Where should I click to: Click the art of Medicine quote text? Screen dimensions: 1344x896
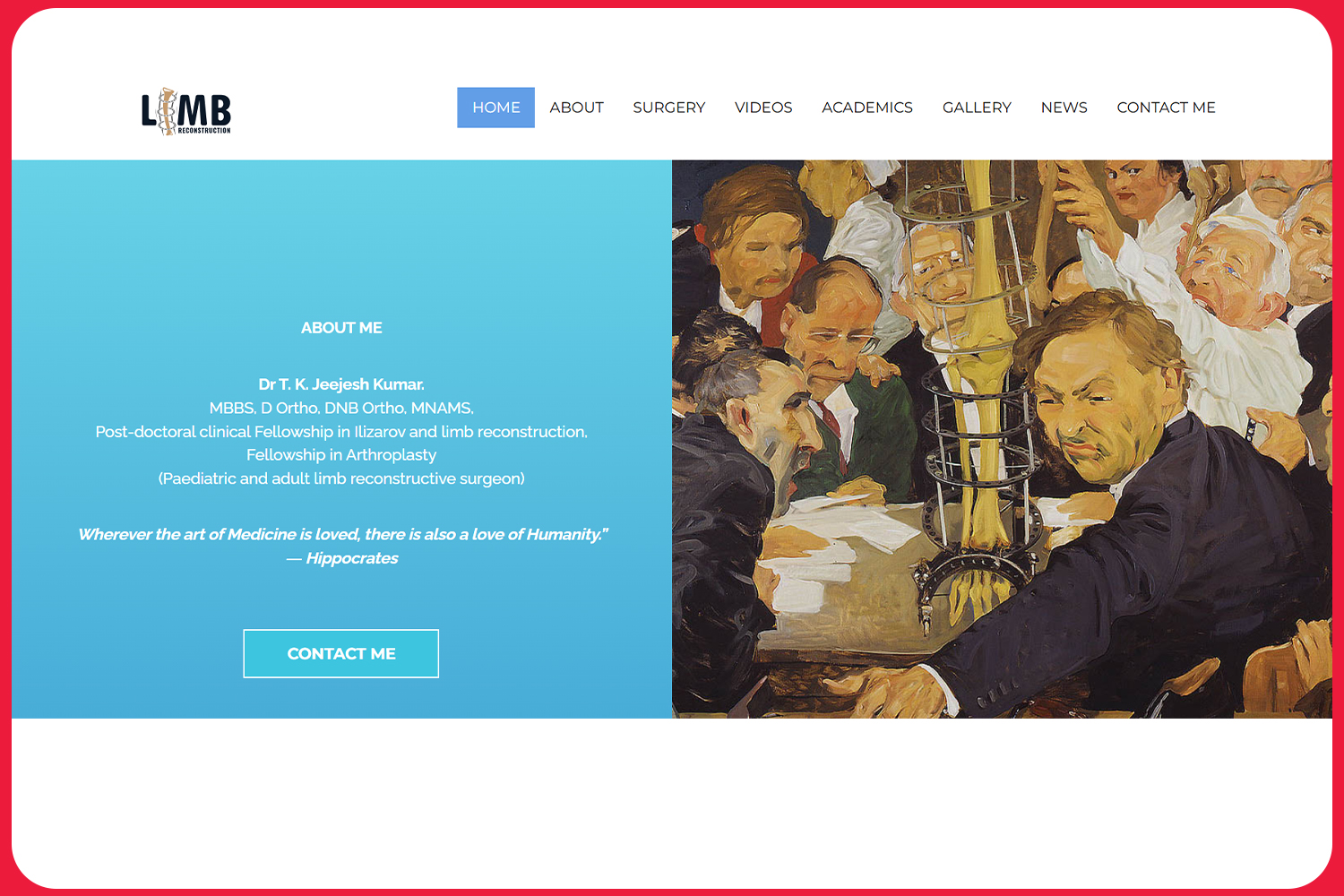343,534
